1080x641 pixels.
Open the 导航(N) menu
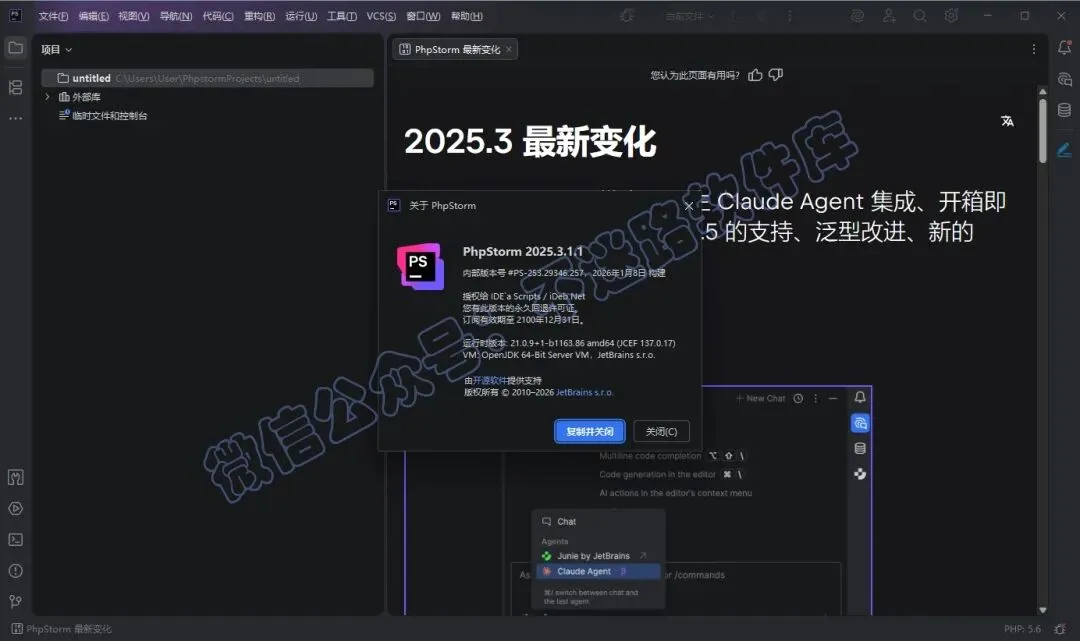pyautogui.click(x=176, y=16)
